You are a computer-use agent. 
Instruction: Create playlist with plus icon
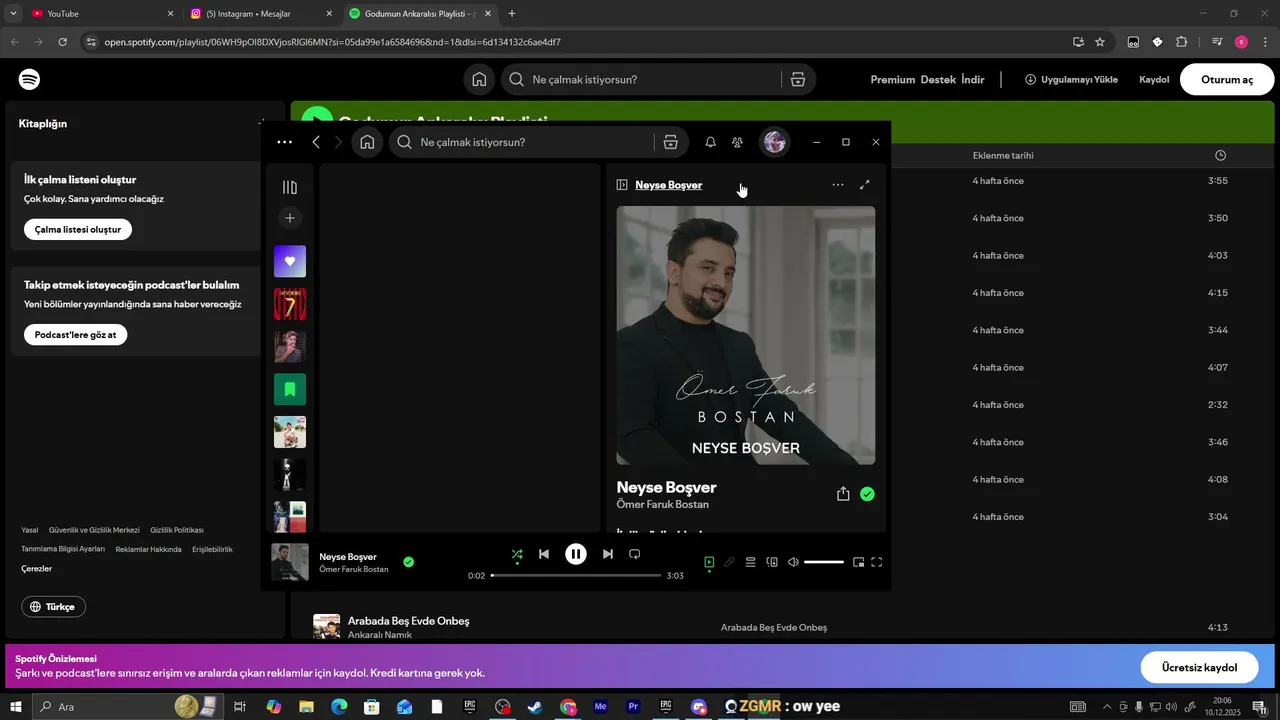(x=290, y=218)
